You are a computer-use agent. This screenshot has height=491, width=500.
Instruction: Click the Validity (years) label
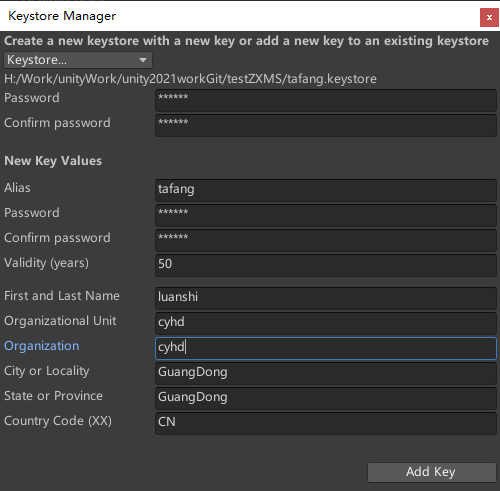click(46, 263)
